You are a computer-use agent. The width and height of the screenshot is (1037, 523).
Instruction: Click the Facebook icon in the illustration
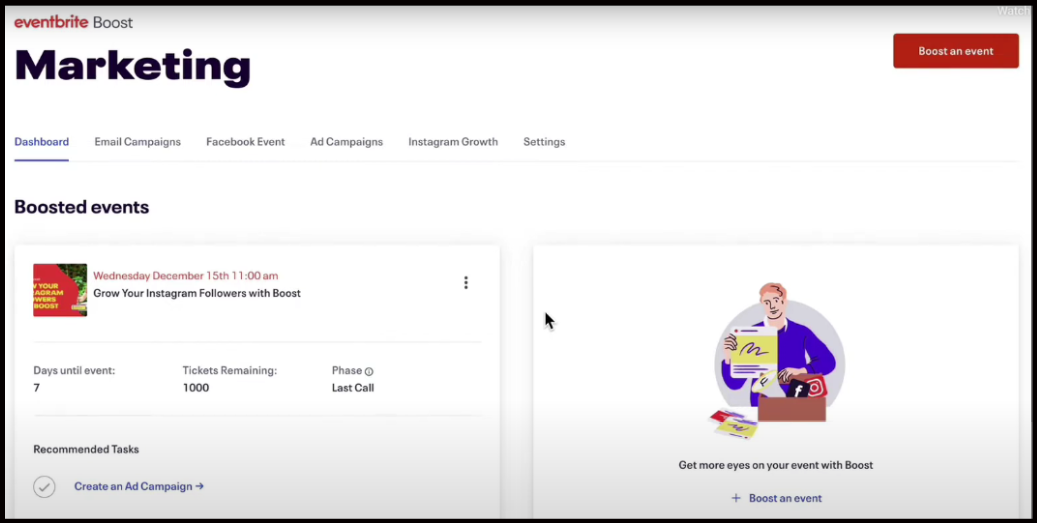pos(798,391)
